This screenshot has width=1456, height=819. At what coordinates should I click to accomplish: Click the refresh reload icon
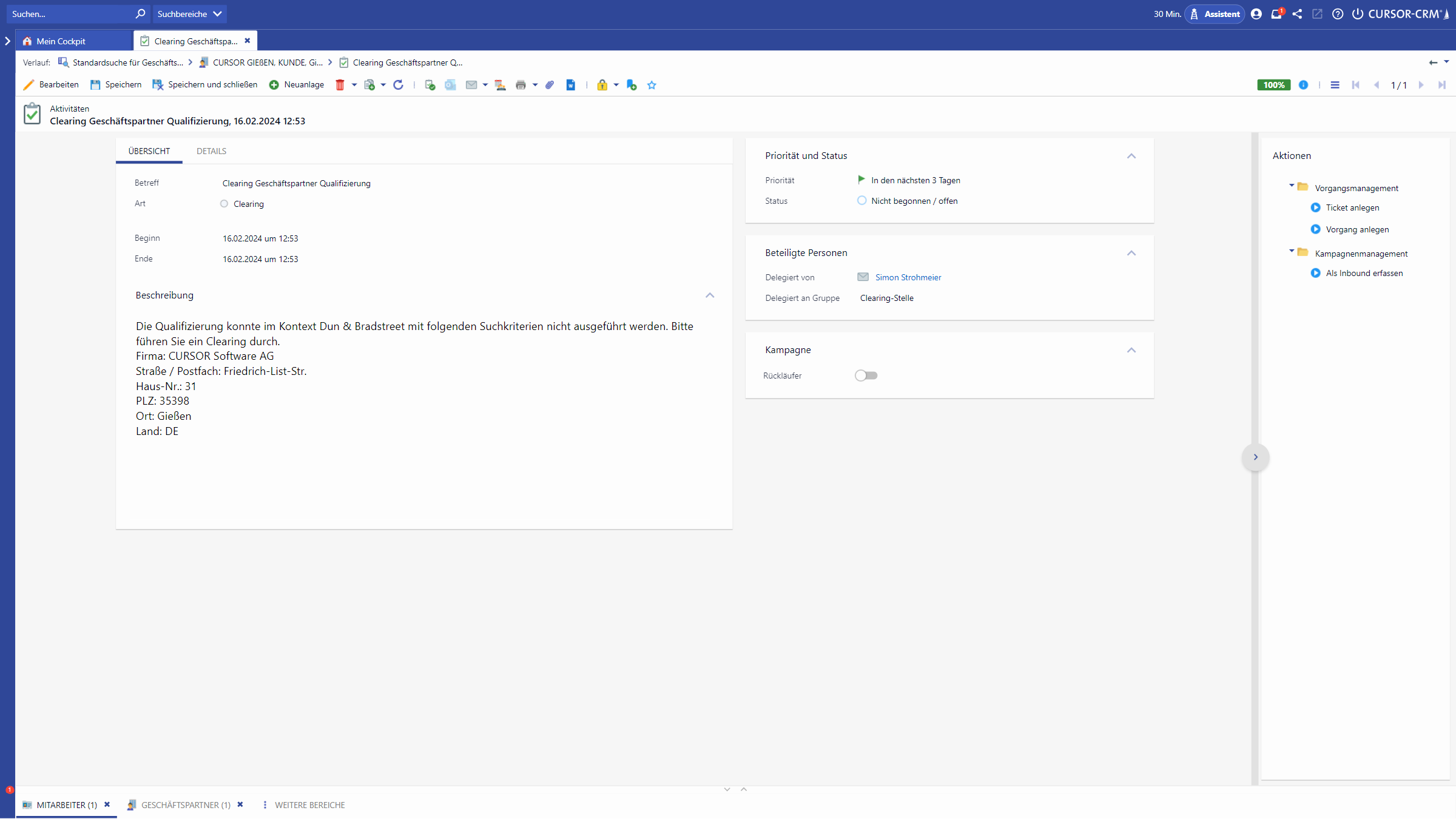pyautogui.click(x=398, y=85)
